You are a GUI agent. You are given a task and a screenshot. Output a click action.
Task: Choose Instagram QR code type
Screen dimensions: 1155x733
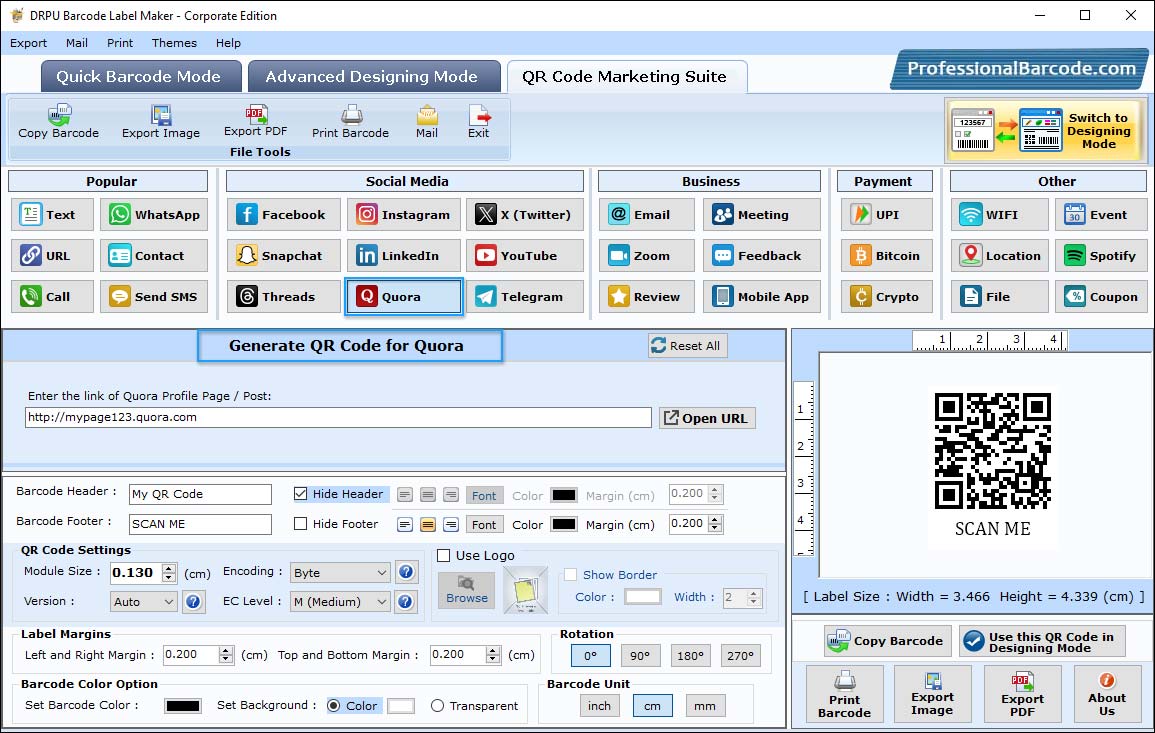(x=404, y=214)
